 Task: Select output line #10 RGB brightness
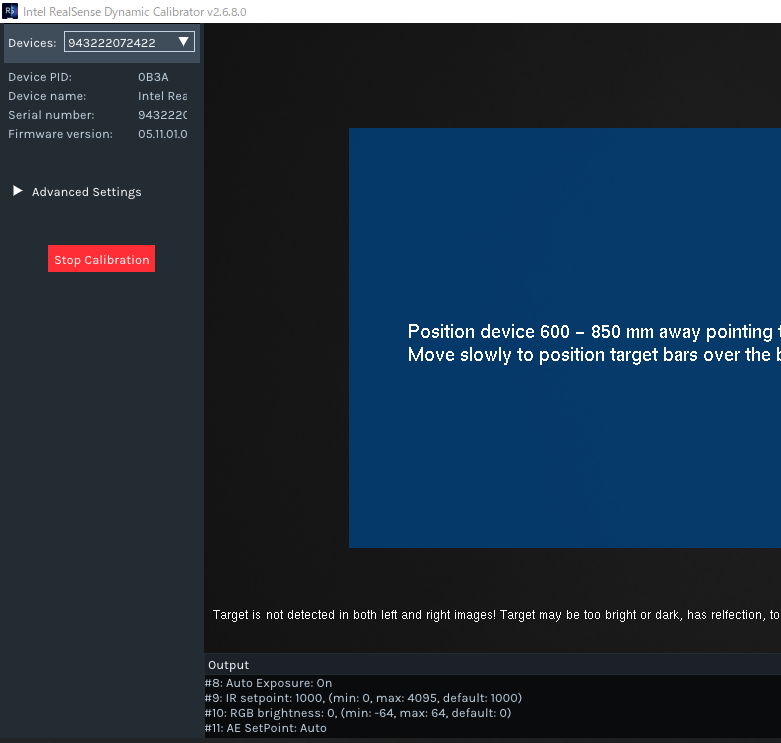[358, 713]
